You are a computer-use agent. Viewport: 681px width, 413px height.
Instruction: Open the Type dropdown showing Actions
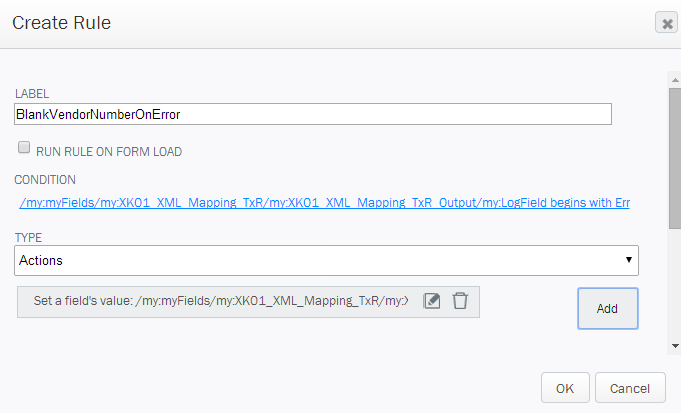(326, 261)
